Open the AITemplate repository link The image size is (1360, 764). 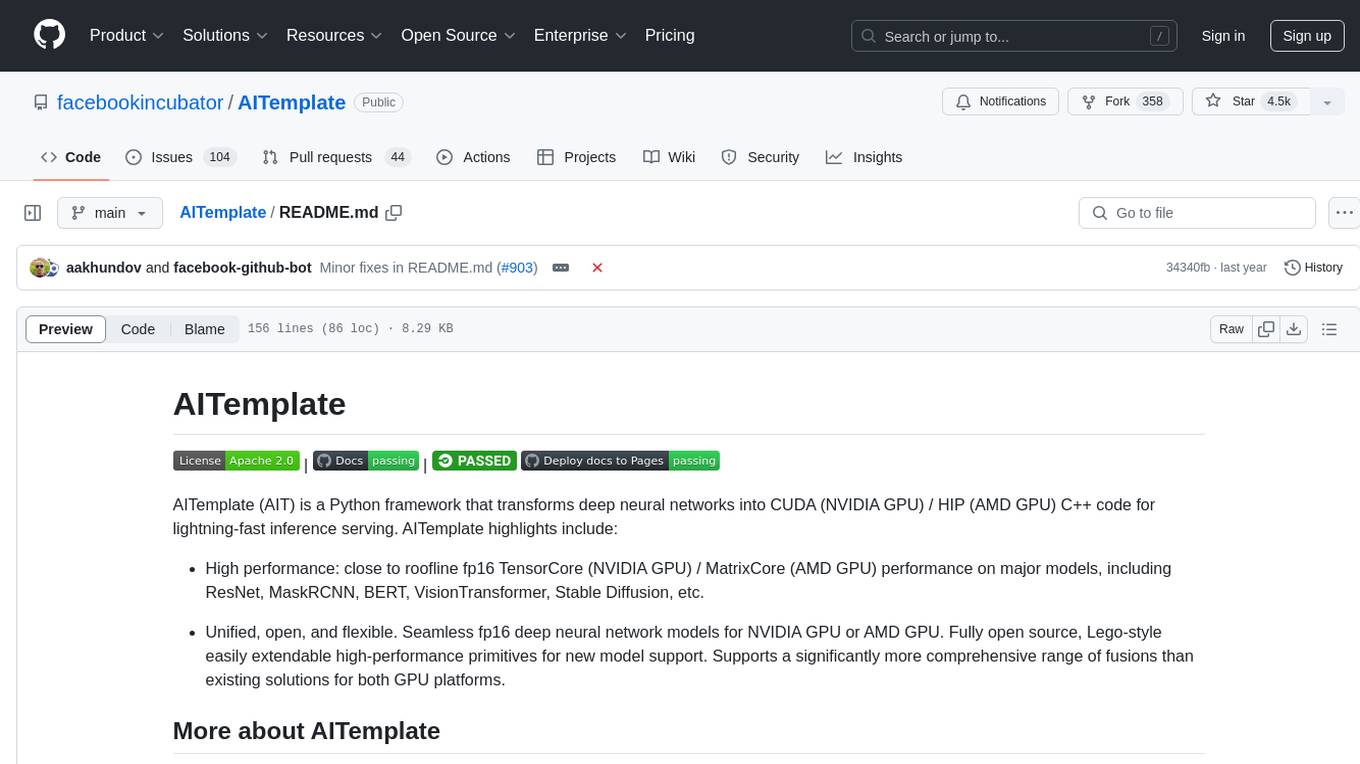(x=292, y=102)
